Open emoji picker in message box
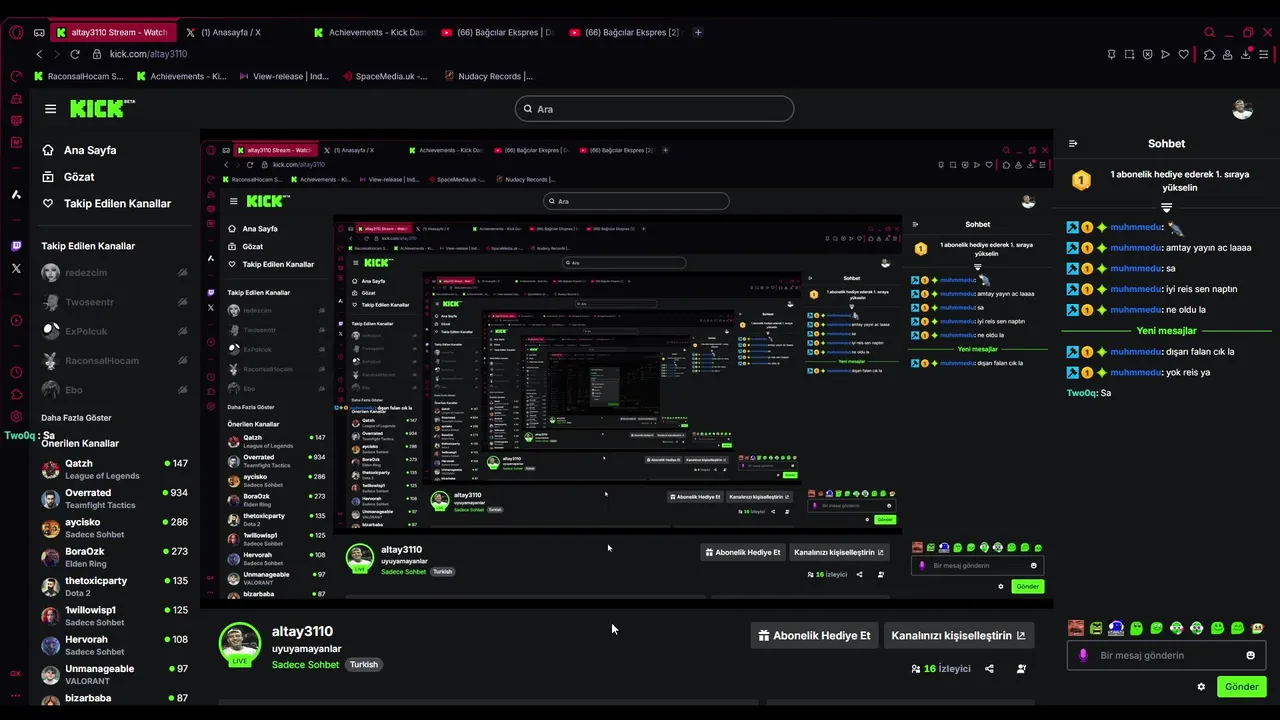Image resolution: width=1280 pixels, height=720 pixels. tap(1250, 655)
